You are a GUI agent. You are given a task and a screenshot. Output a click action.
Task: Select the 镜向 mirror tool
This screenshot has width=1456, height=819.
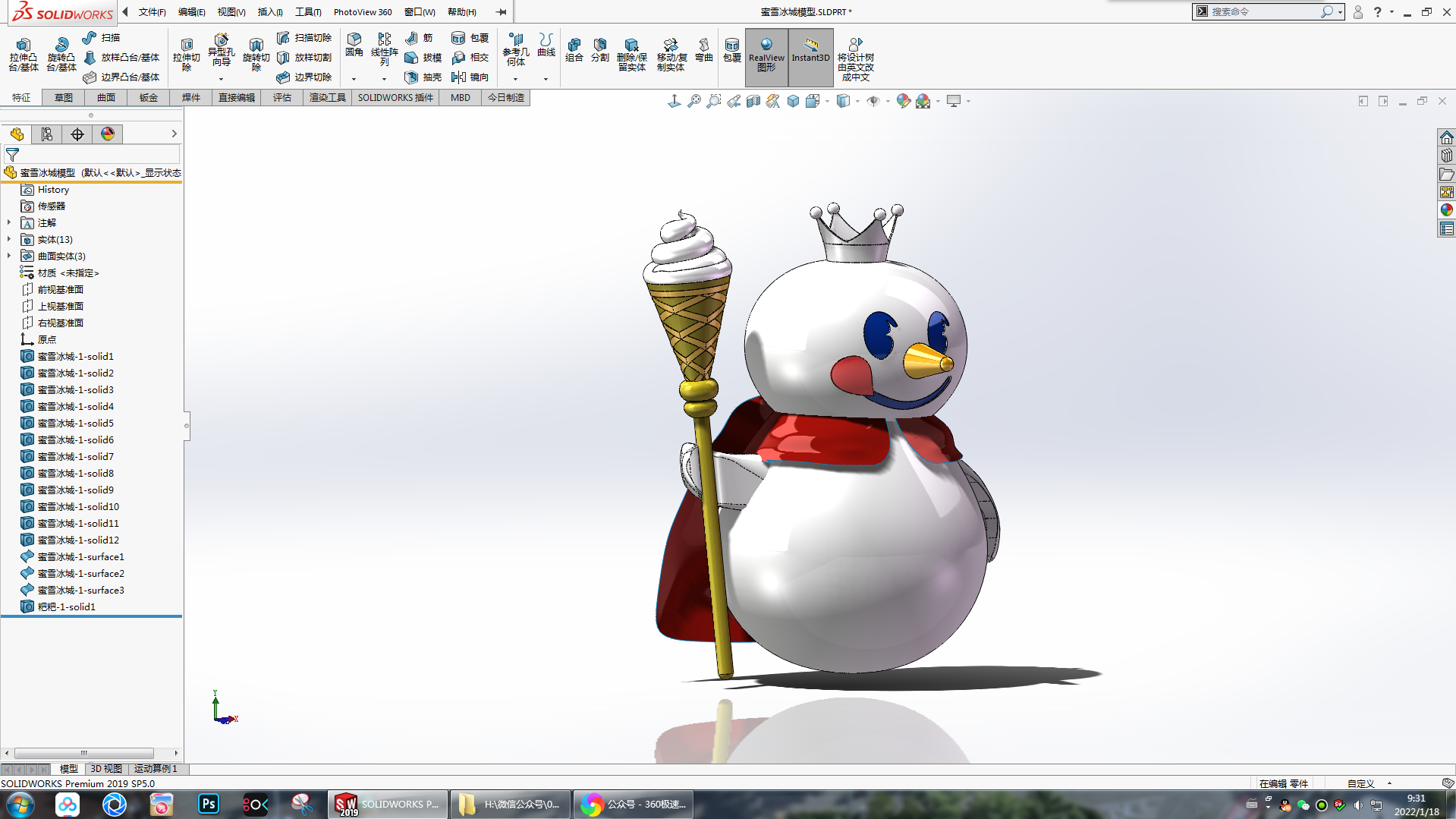tap(470, 77)
